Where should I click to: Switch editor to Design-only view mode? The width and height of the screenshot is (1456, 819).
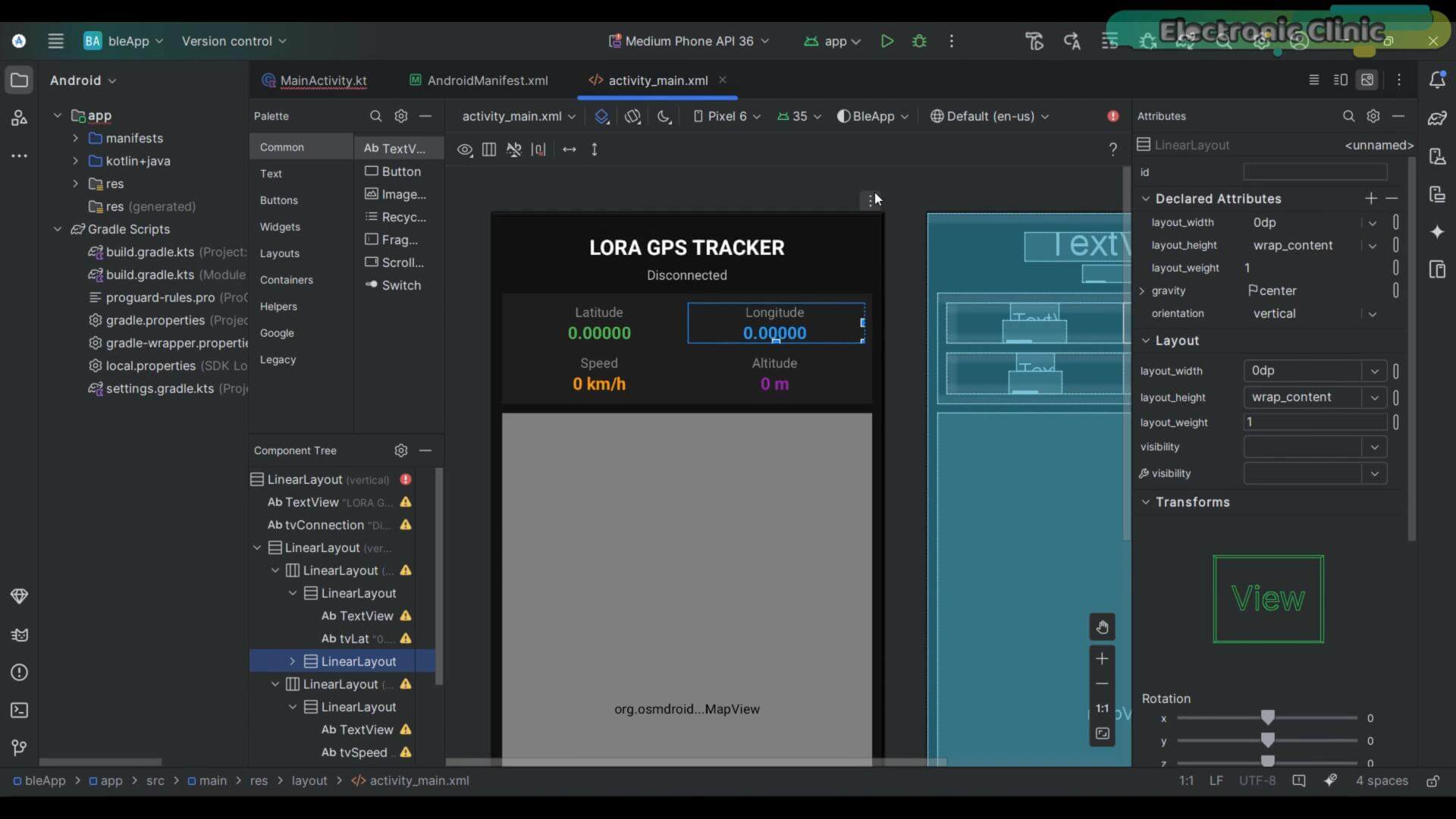click(1367, 80)
